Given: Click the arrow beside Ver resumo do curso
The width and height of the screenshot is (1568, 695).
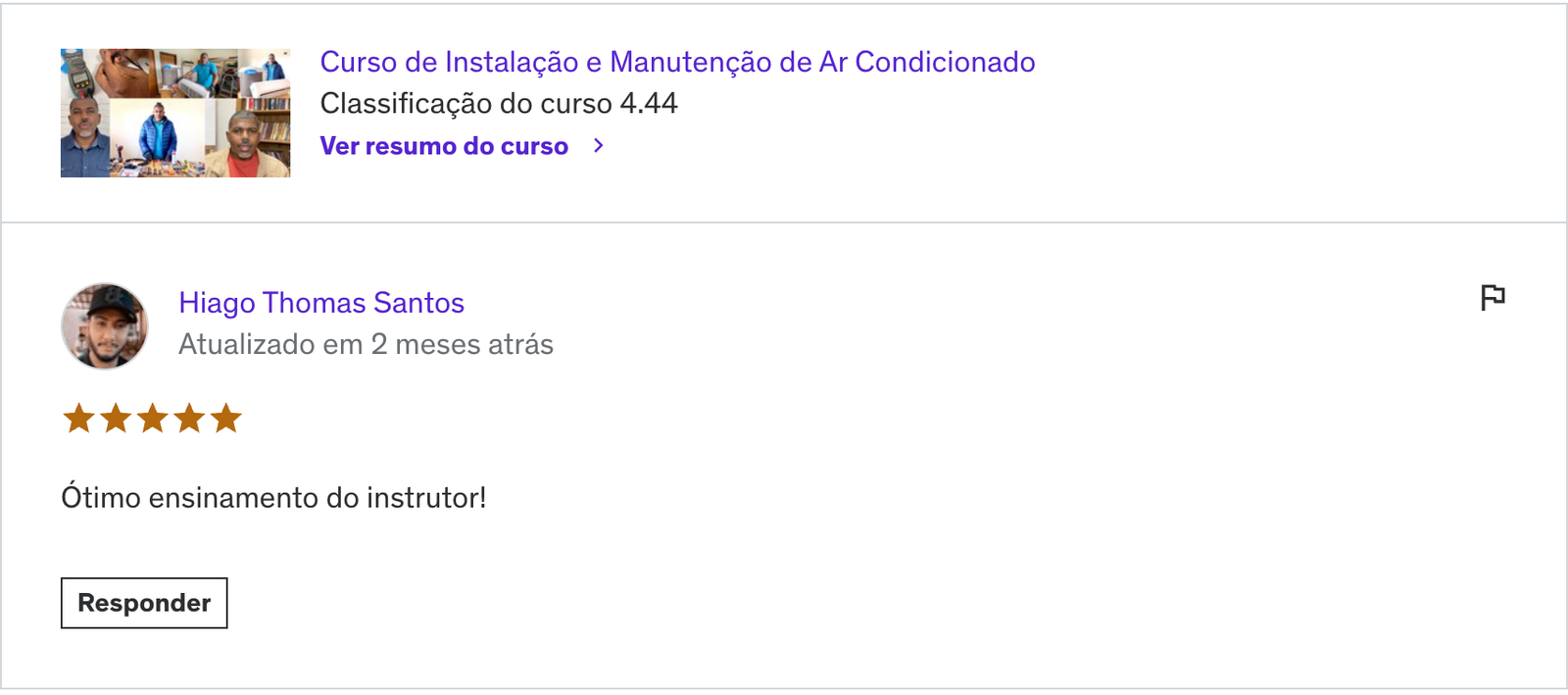Looking at the screenshot, I should (x=599, y=146).
